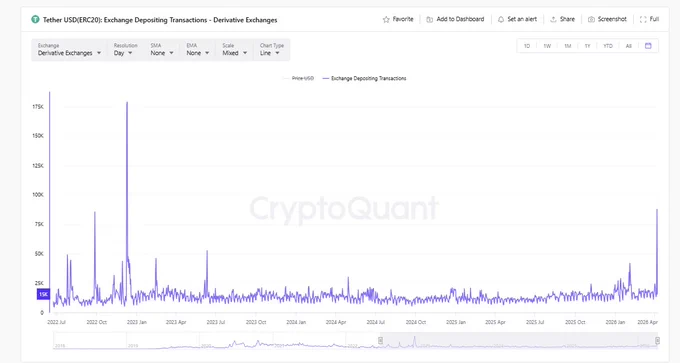Screen dimensions: 680x363
Task: Select the 1Y time range
Action: coord(588,46)
